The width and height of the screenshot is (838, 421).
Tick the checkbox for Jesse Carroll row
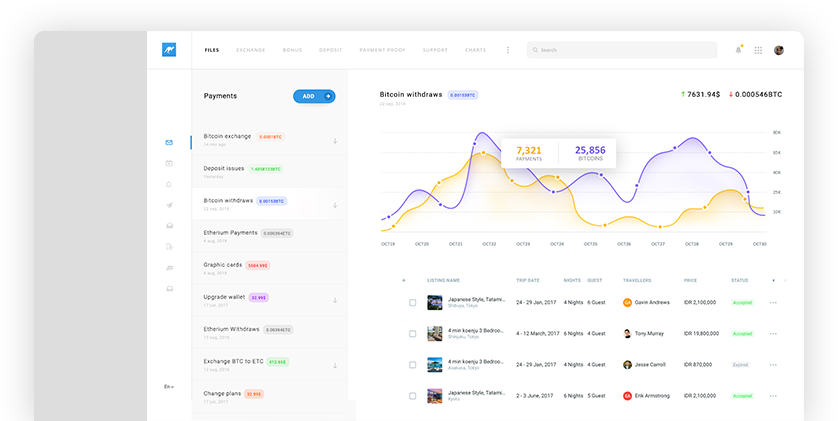(x=412, y=365)
